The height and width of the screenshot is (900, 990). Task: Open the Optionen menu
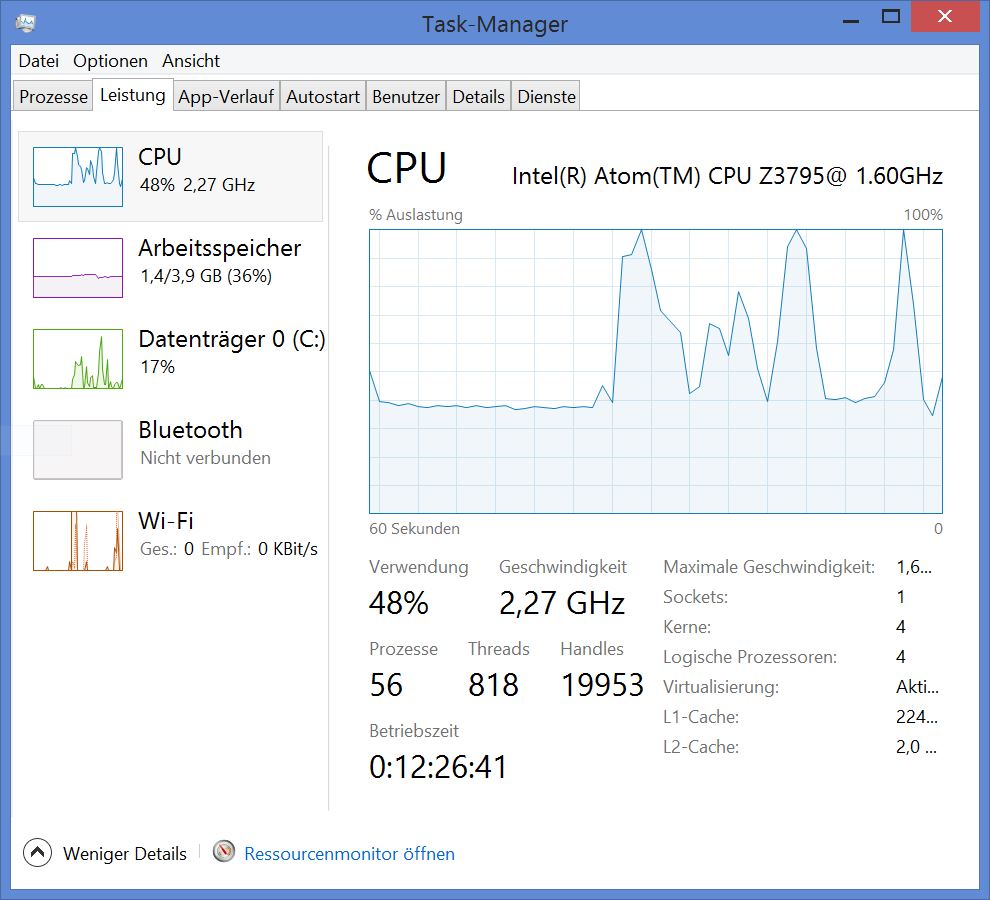tap(110, 61)
